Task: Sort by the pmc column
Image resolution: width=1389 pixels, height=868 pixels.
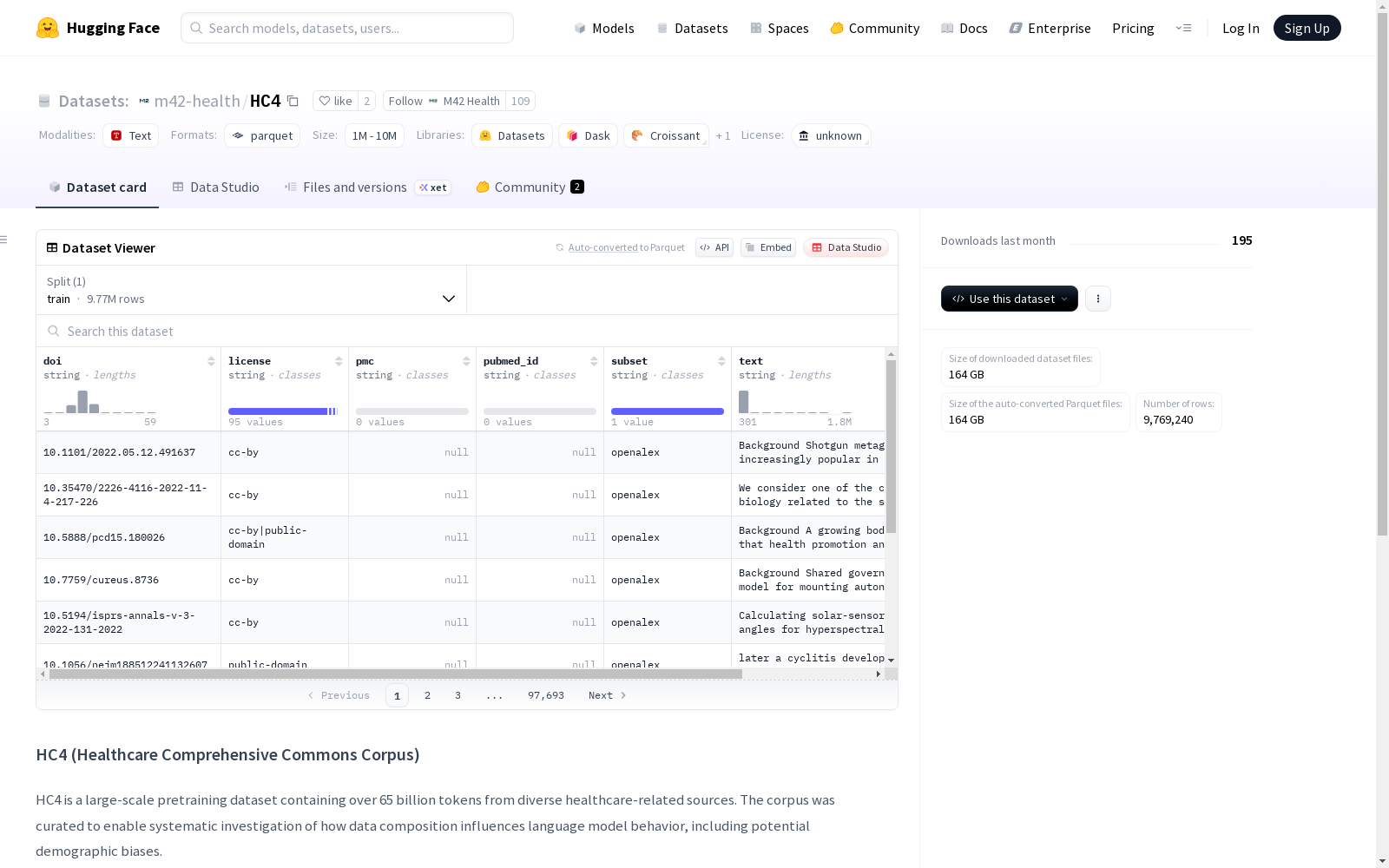Action: 466,361
